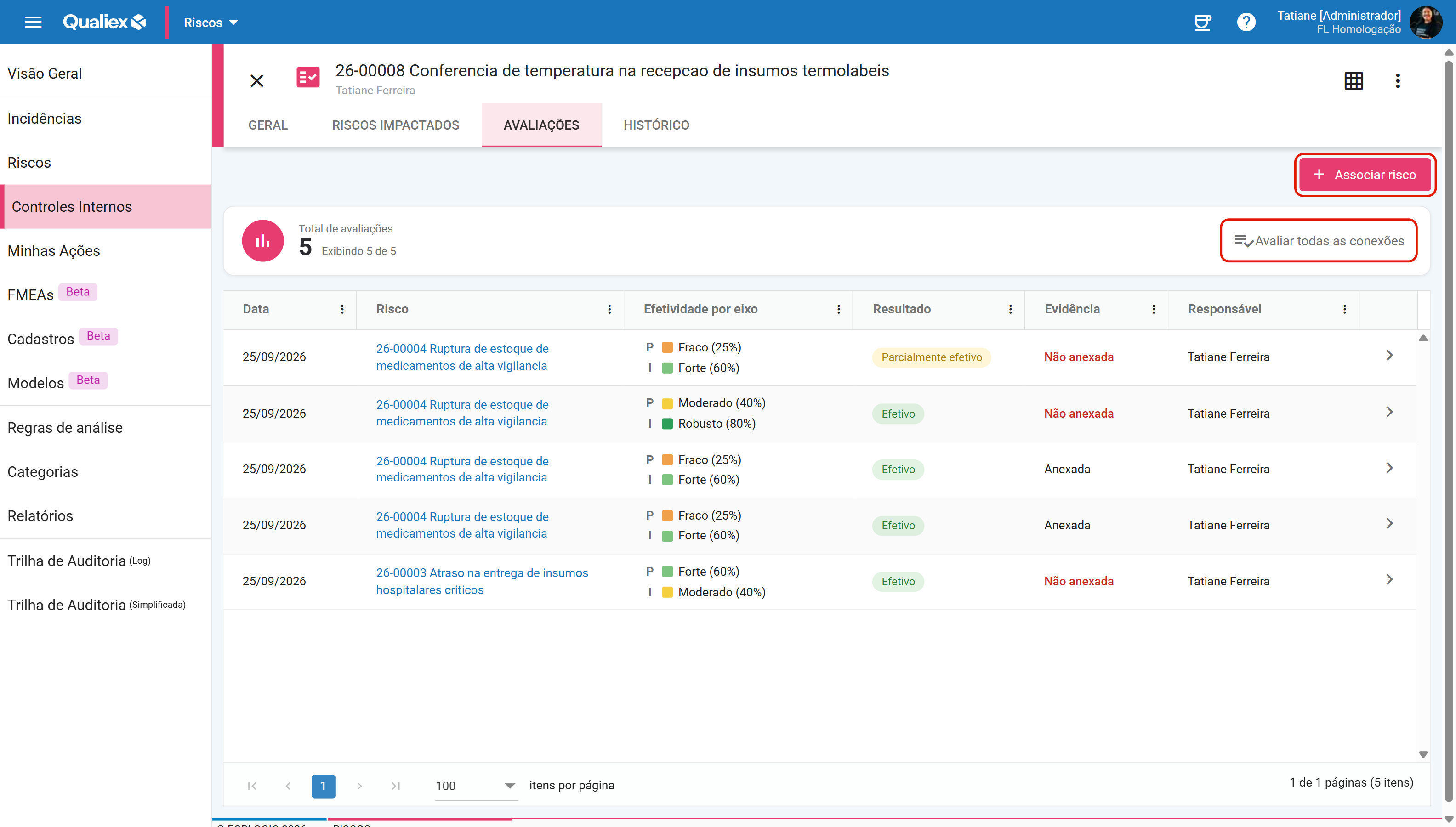Jump to the first page arrow
The image size is (1456, 827).
[252, 786]
